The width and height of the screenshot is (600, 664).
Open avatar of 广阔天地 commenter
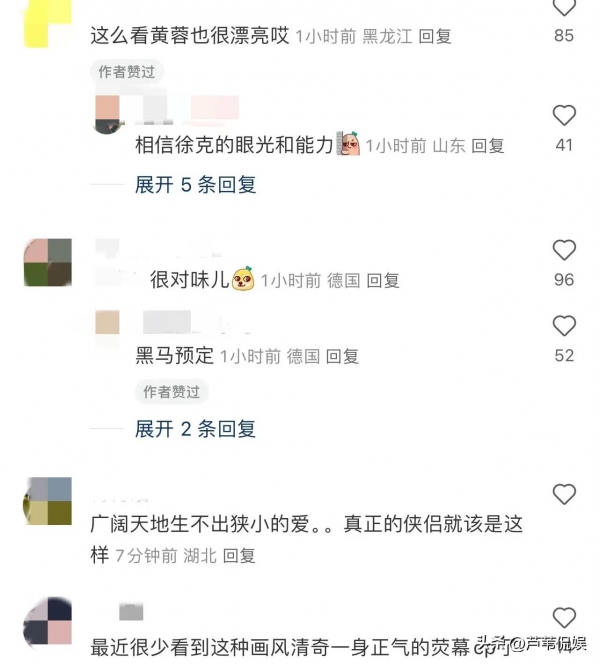(x=47, y=501)
